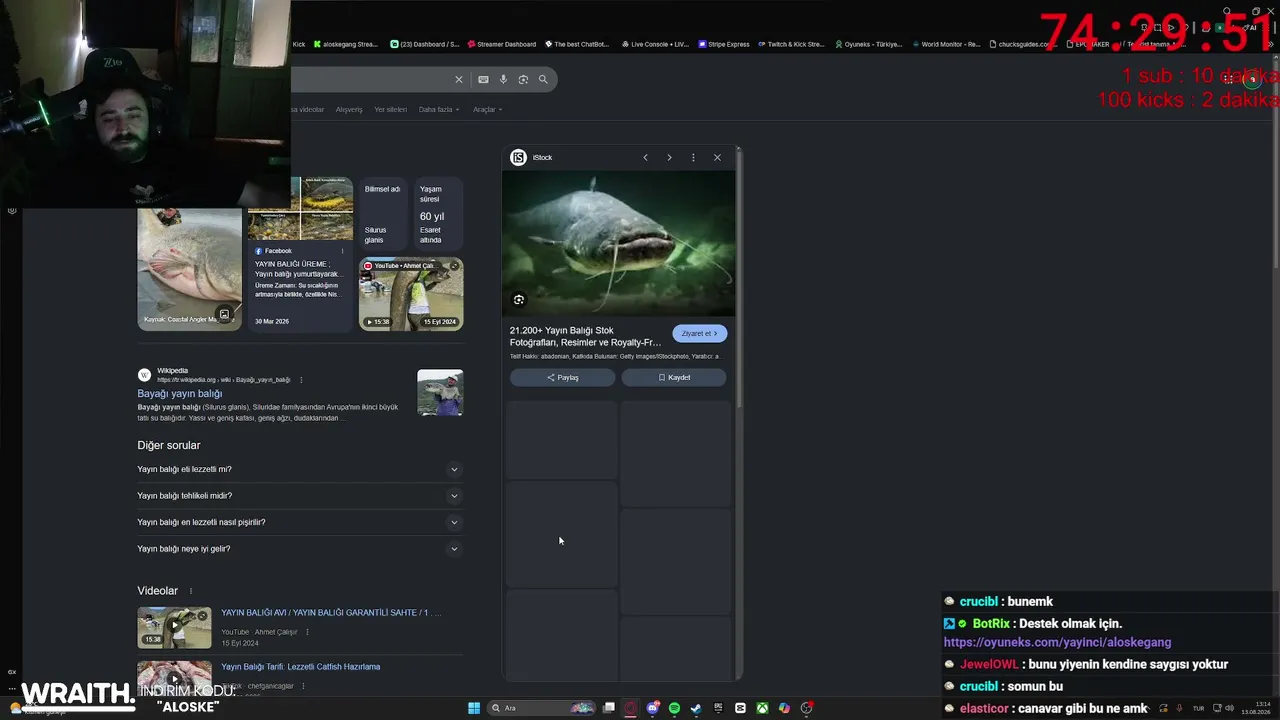This screenshot has width=1280, height=720.
Task: Open Task View on the taskbar
Action: click(x=609, y=708)
